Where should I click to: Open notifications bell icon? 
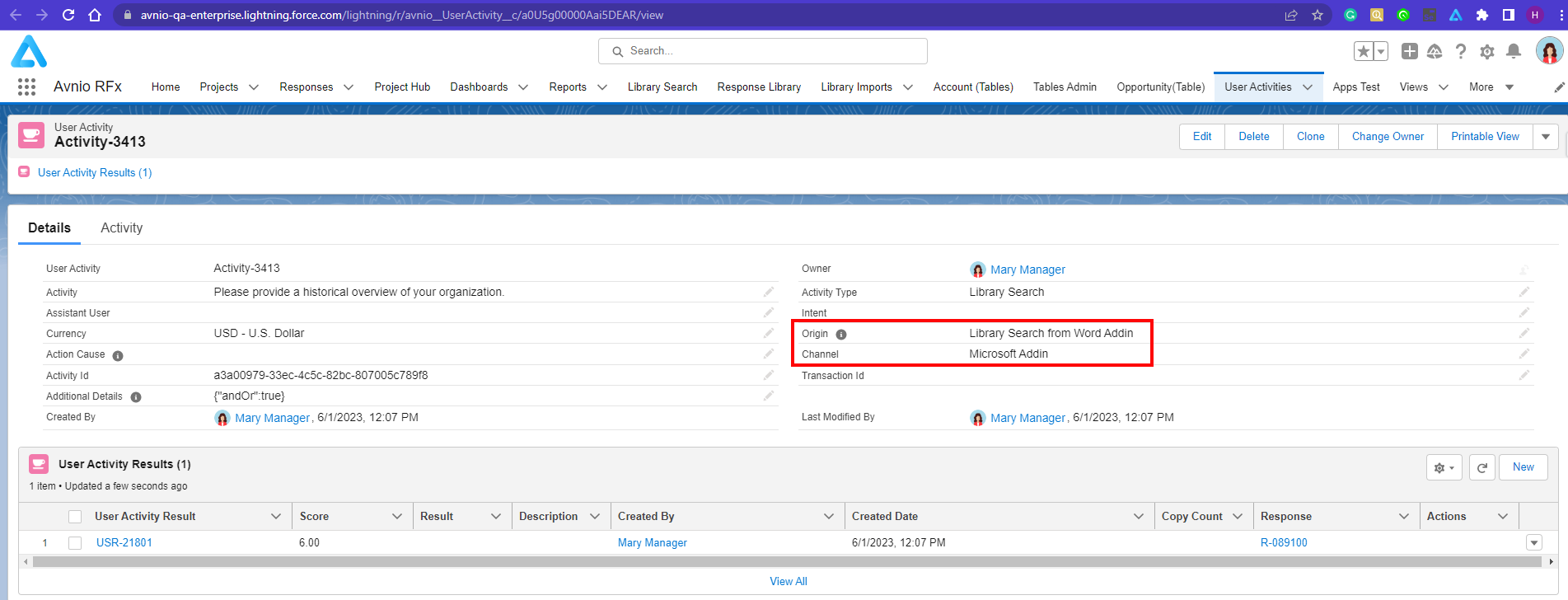1514,51
